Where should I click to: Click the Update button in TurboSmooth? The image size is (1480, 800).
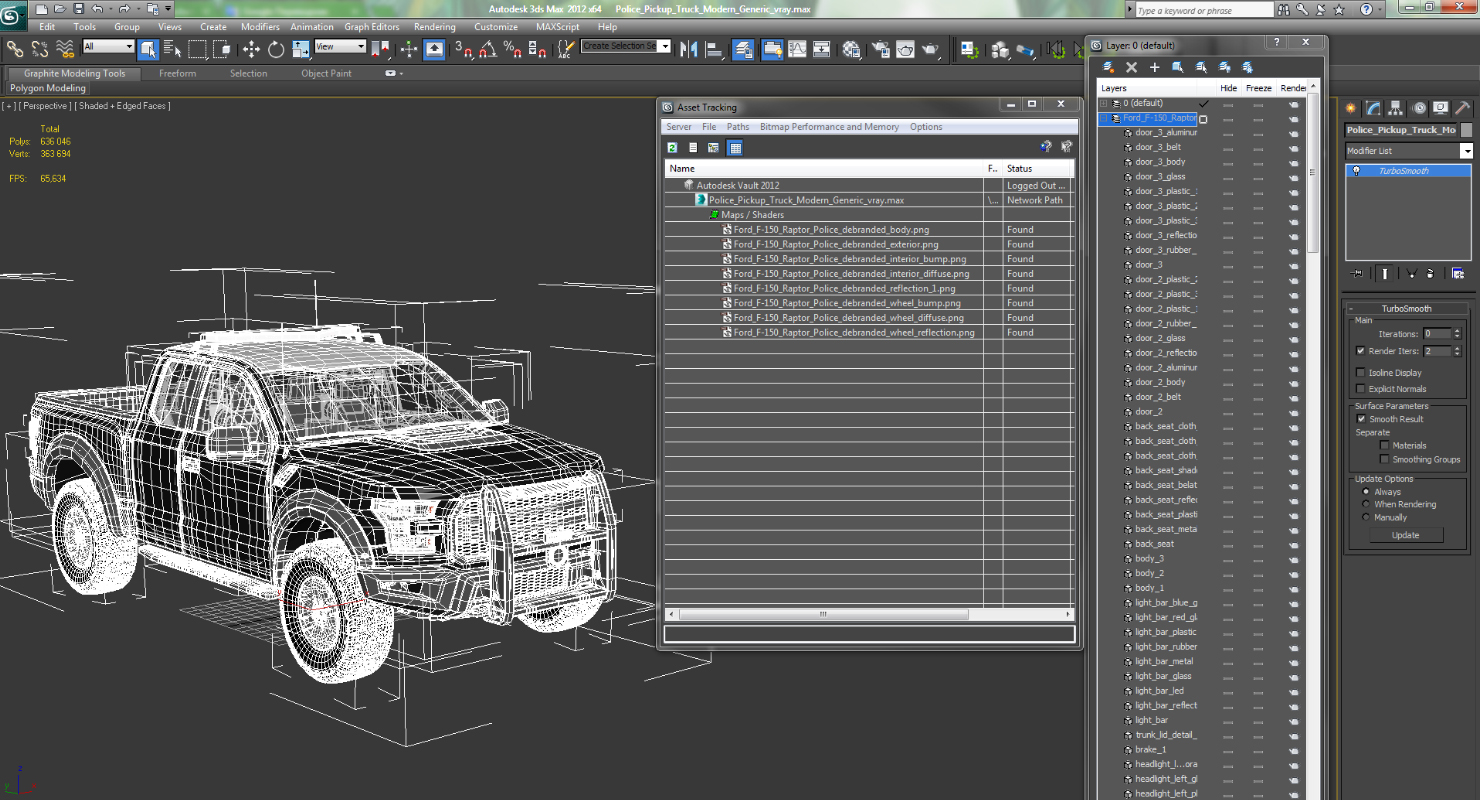pos(1405,535)
